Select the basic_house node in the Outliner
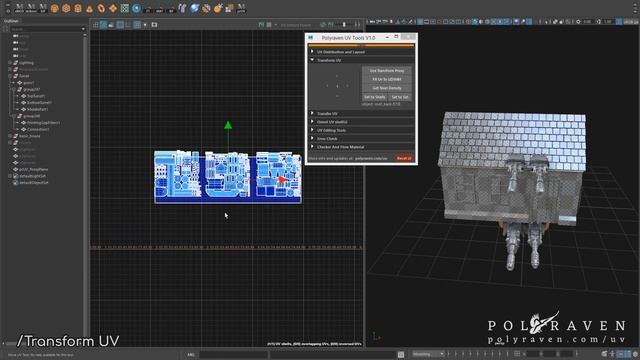The image size is (640, 360). [x=29, y=136]
